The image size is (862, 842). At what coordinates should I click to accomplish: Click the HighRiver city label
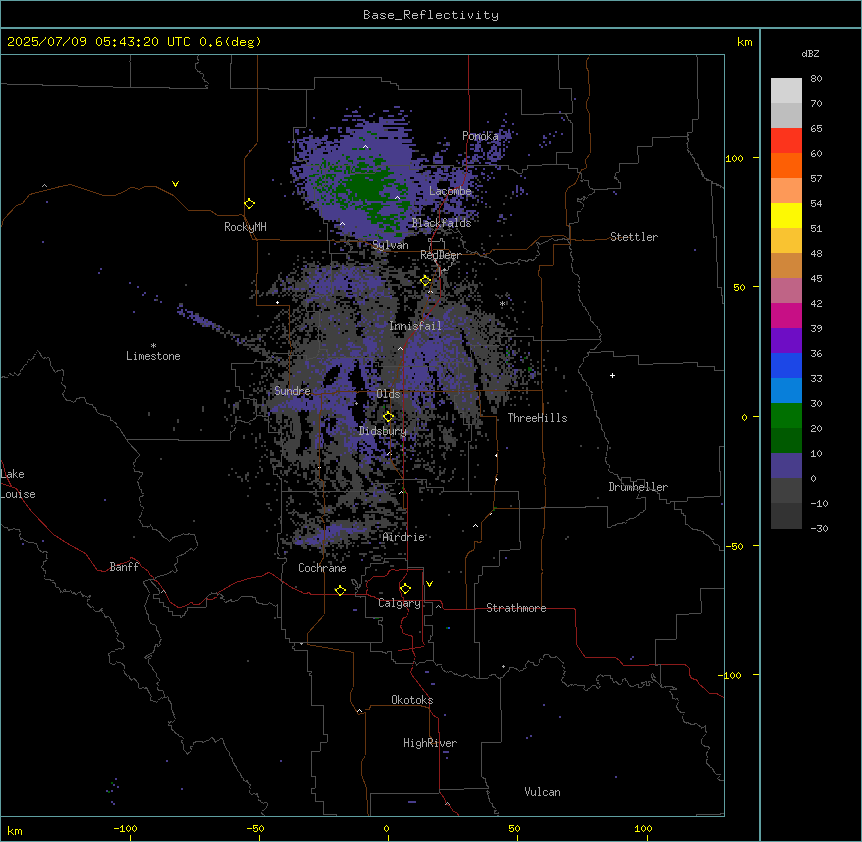(x=430, y=743)
